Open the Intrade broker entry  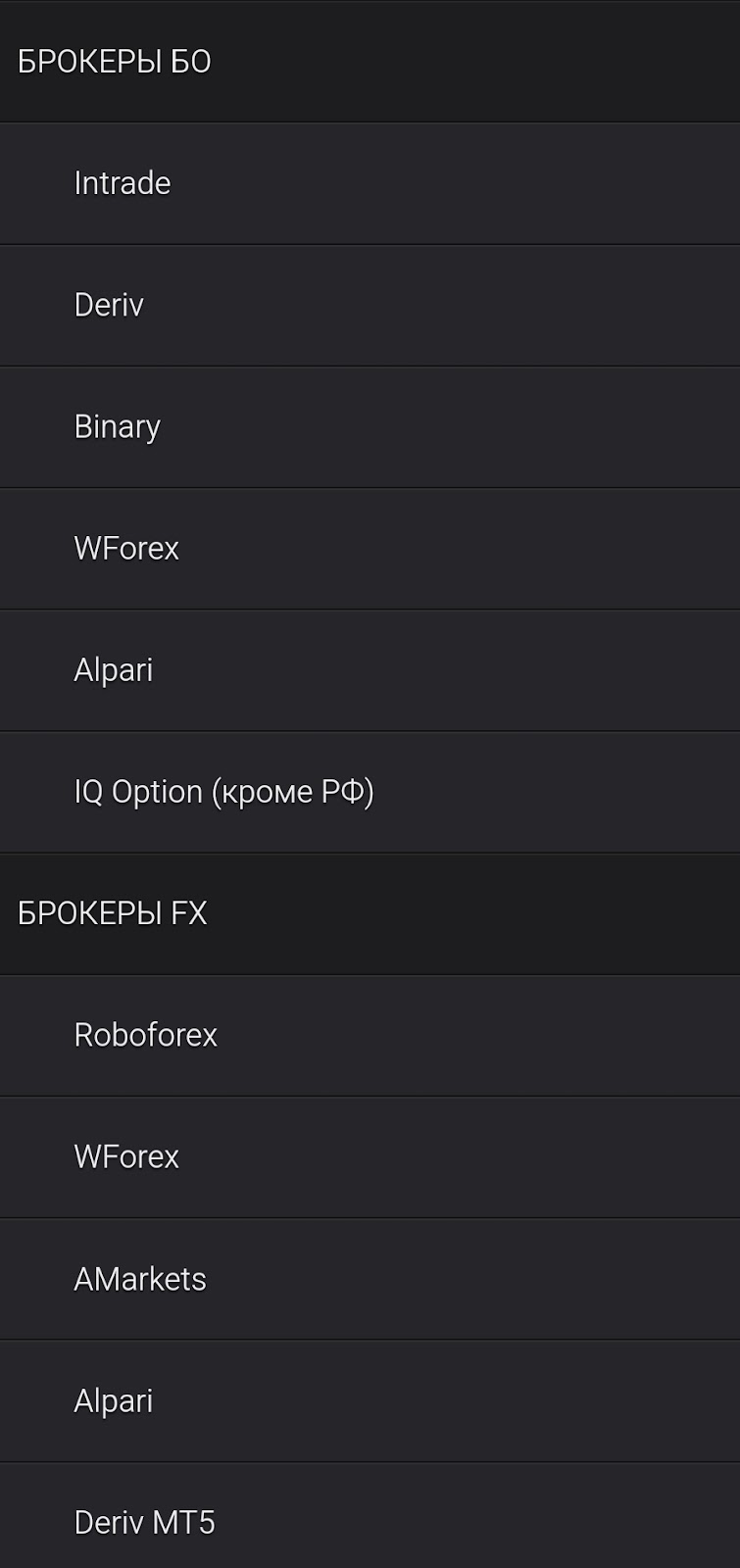tap(370, 183)
